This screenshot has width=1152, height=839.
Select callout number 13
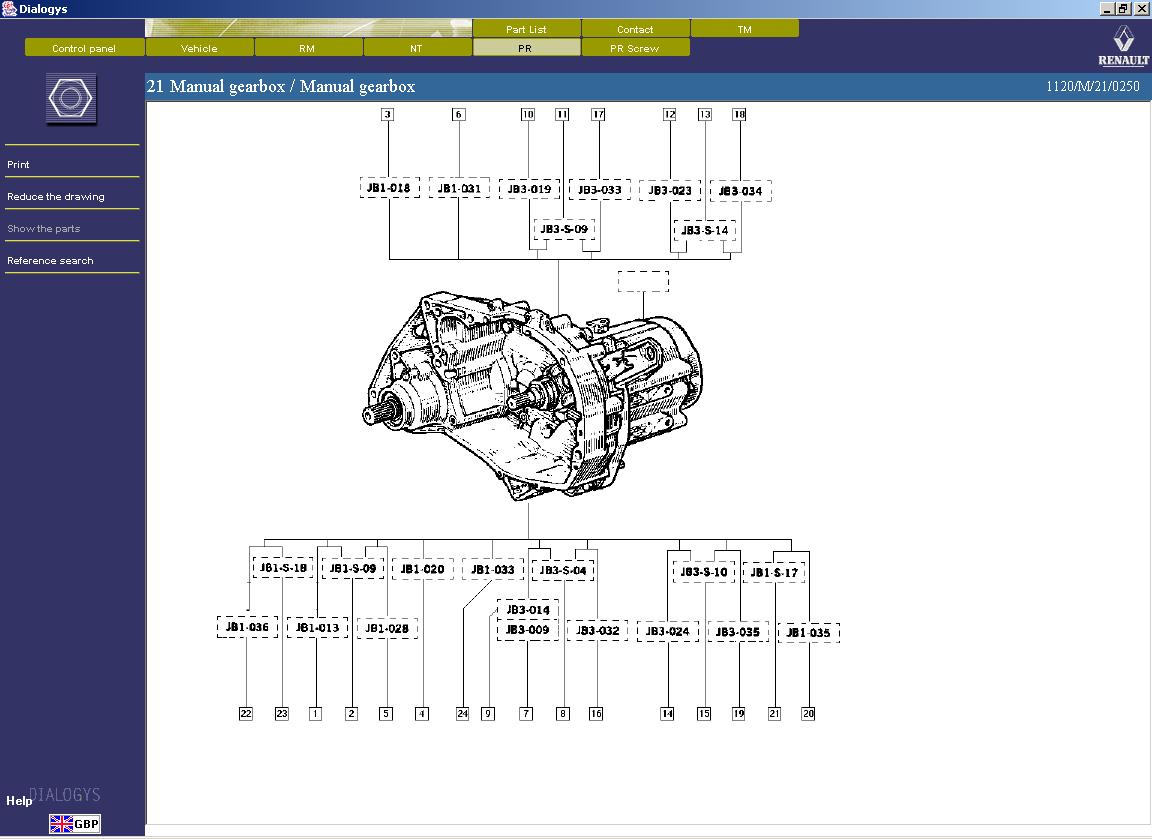(705, 114)
